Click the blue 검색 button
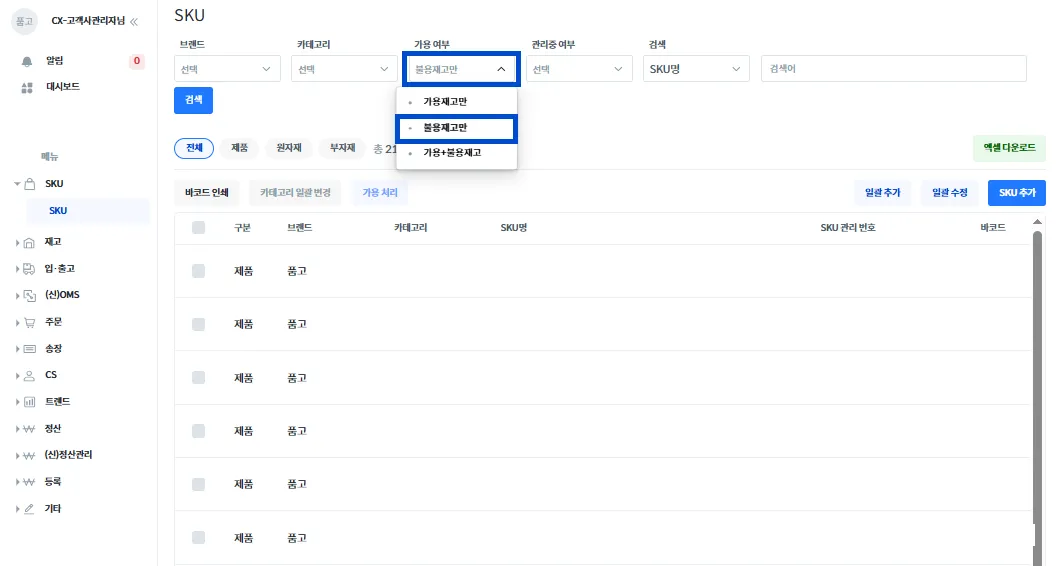The image size is (1059, 566). point(193,100)
